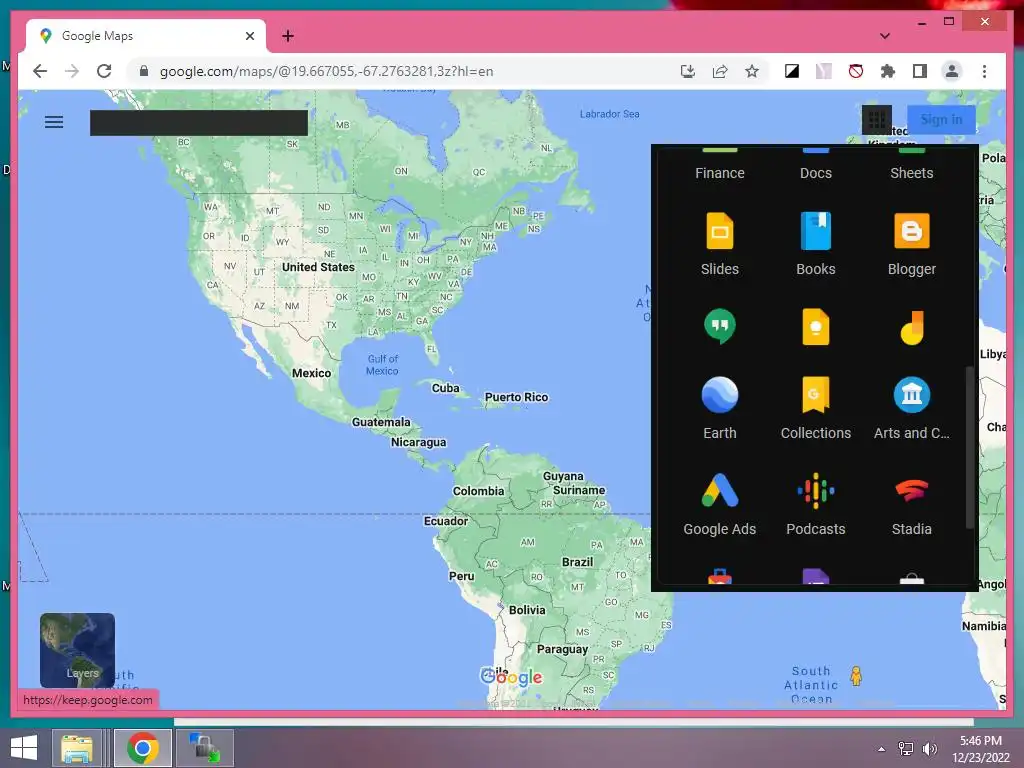
Task: Click the Sign in button
Action: point(941,120)
